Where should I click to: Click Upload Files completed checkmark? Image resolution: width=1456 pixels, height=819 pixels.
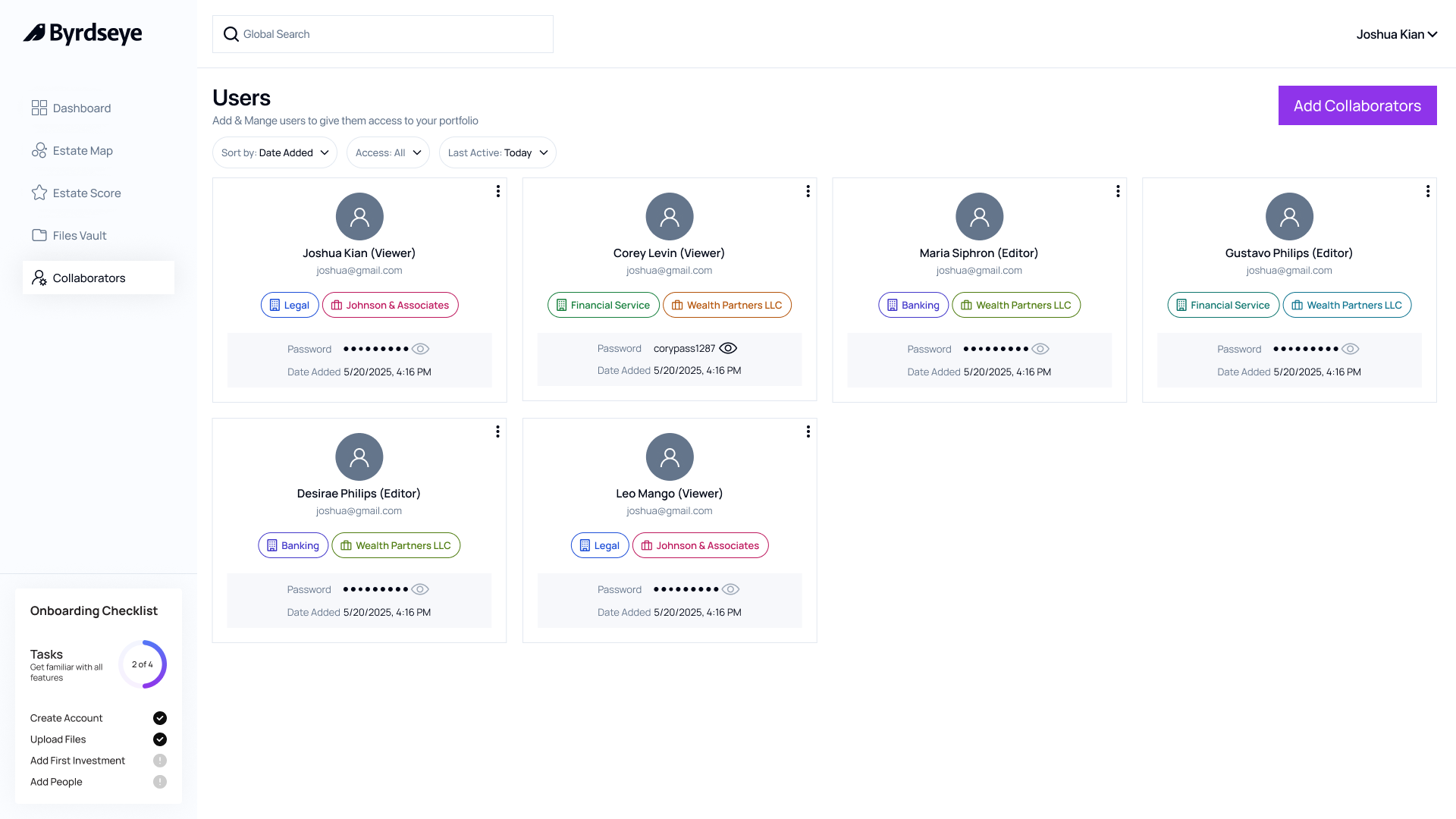point(160,739)
